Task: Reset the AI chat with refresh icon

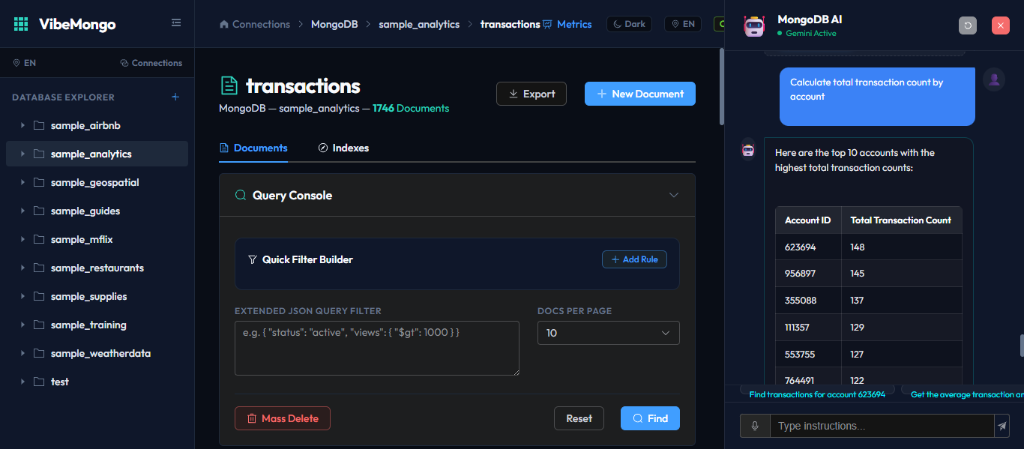Action: coord(968,25)
